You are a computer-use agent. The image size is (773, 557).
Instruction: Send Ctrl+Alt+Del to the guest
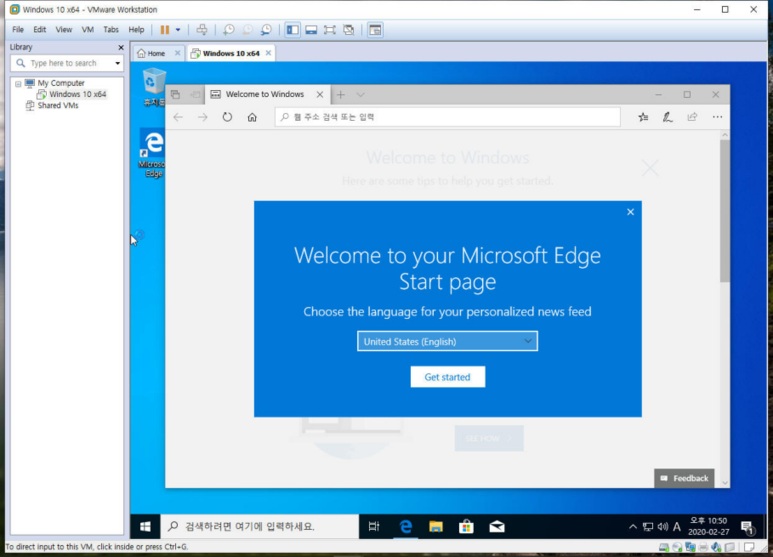pos(202,30)
